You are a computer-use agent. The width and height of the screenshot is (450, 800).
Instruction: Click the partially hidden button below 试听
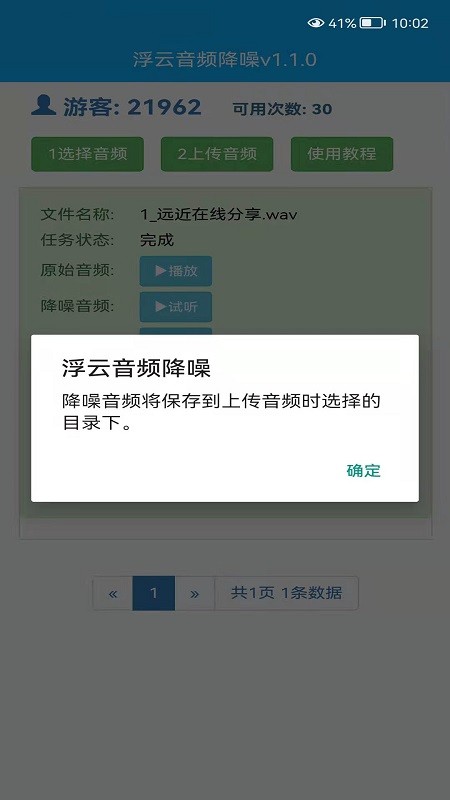click(x=176, y=331)
